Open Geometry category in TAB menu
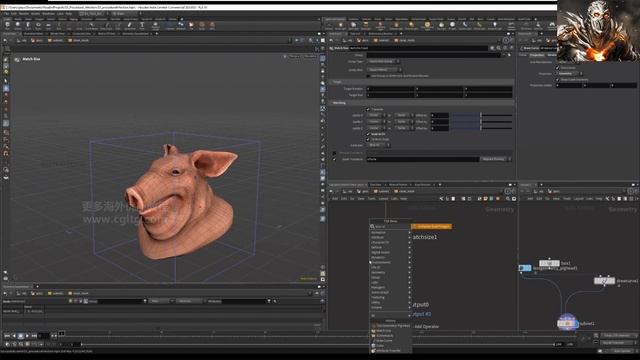Viewport: 640px width, 360px height. [378, 272]
